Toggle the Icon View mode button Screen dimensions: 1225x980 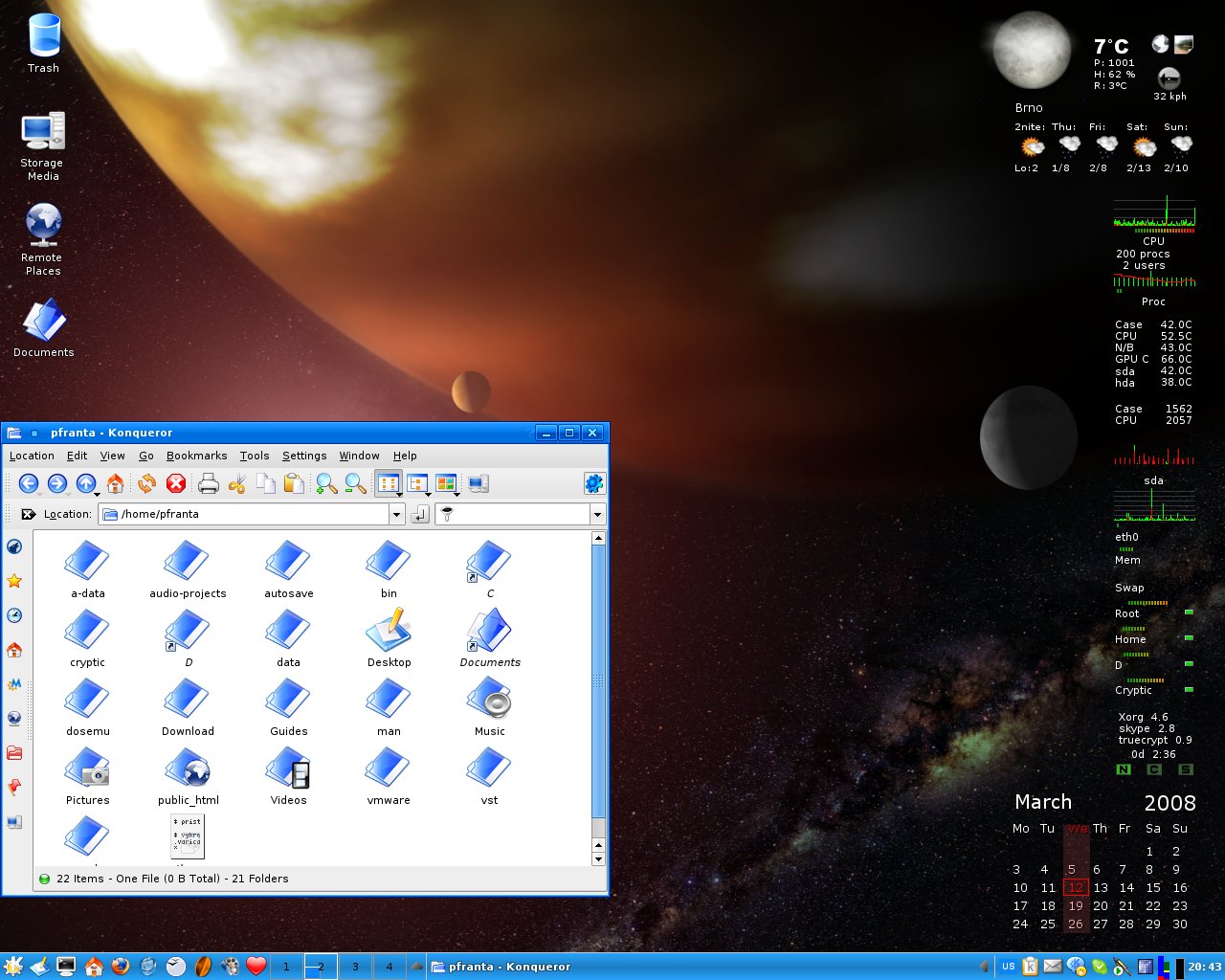click(x=388, y=484)
